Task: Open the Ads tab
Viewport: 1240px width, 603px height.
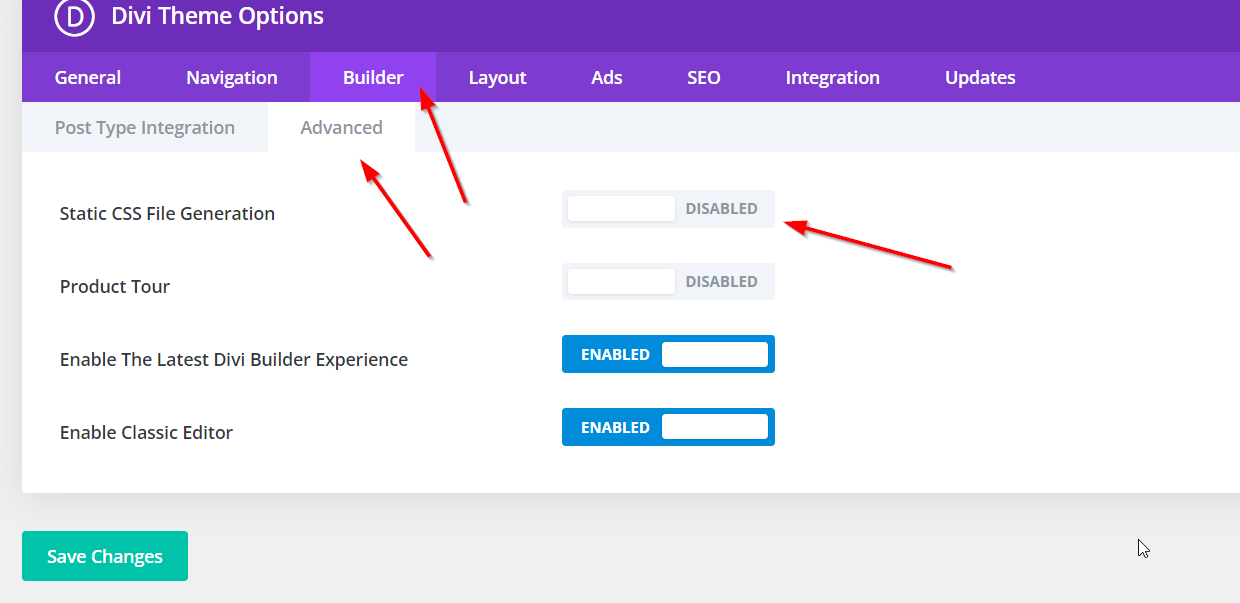Action: click(607, 78)
